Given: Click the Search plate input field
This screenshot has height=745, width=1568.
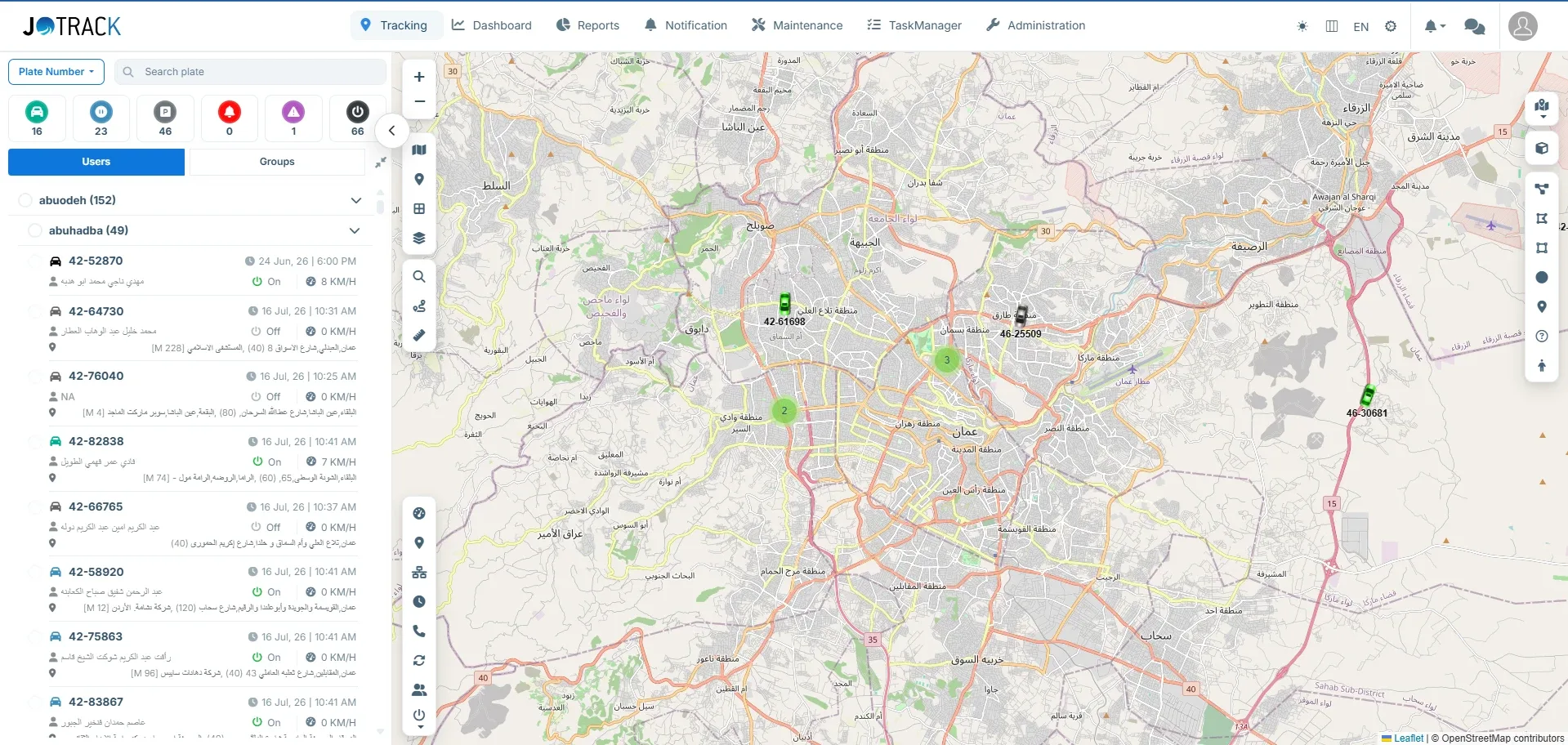Looking at the screenshot, I should point(251,72).
